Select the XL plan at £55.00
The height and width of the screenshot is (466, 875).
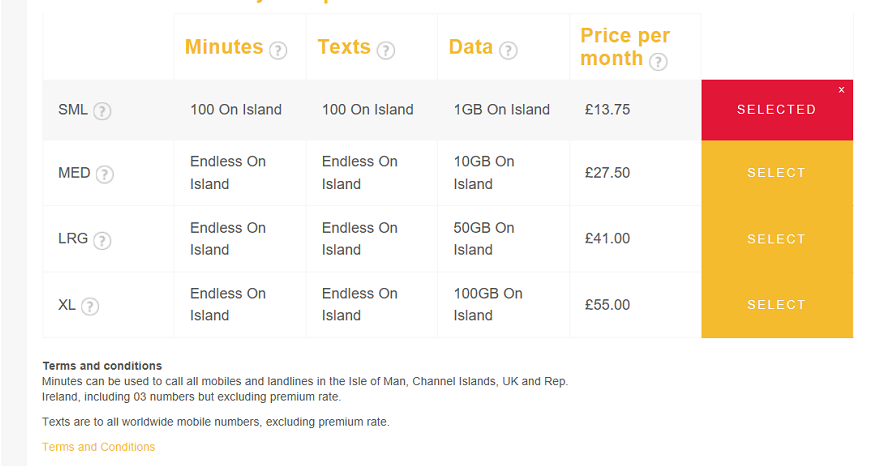pos(777,305)
